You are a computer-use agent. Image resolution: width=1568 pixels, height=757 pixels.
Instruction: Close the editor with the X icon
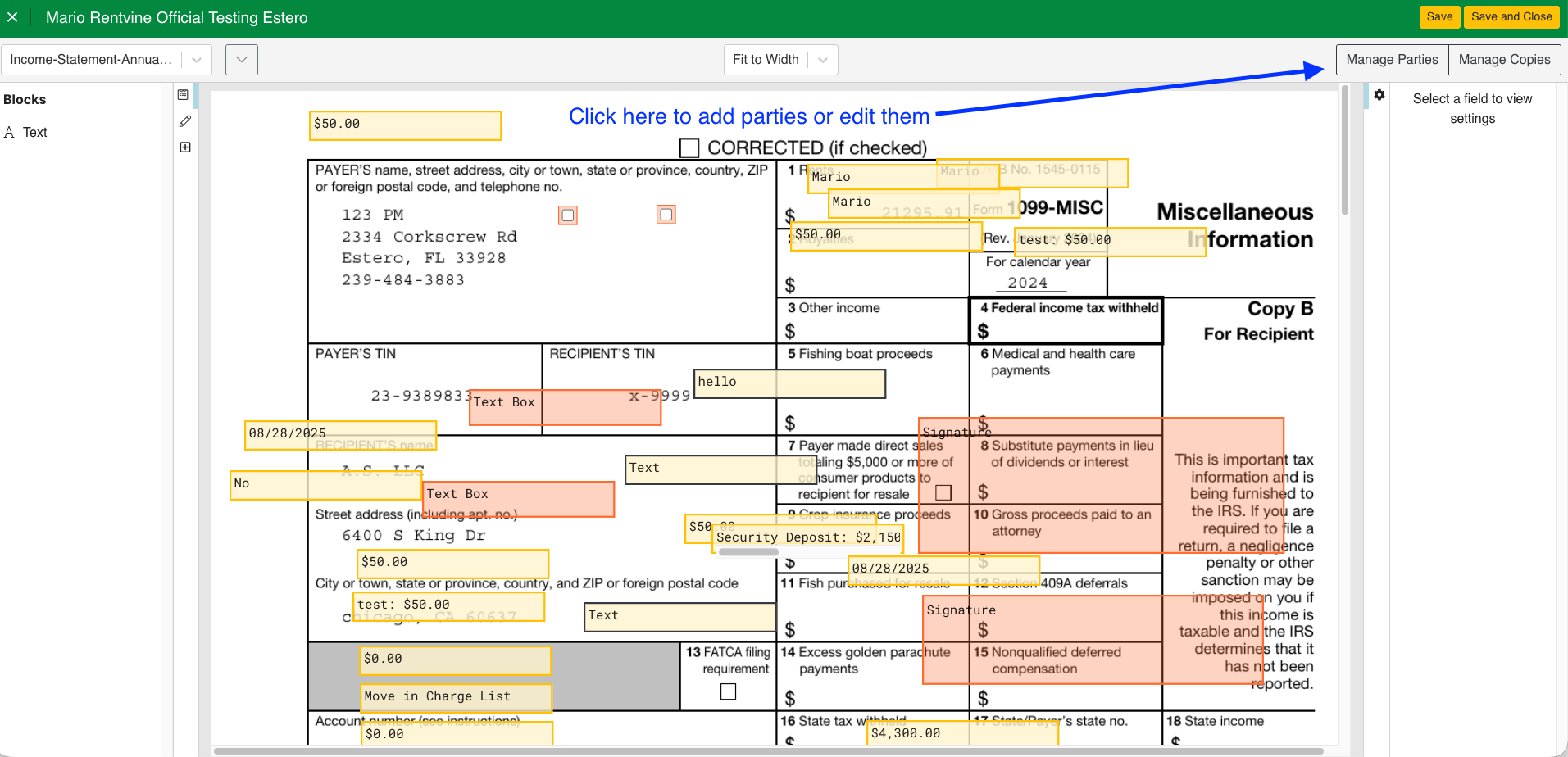pyautogui.click(x=12, y=17)
